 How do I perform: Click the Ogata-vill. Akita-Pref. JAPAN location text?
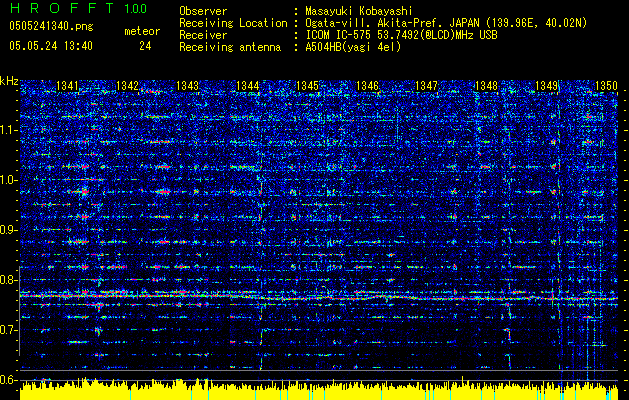tap(446, 23)
